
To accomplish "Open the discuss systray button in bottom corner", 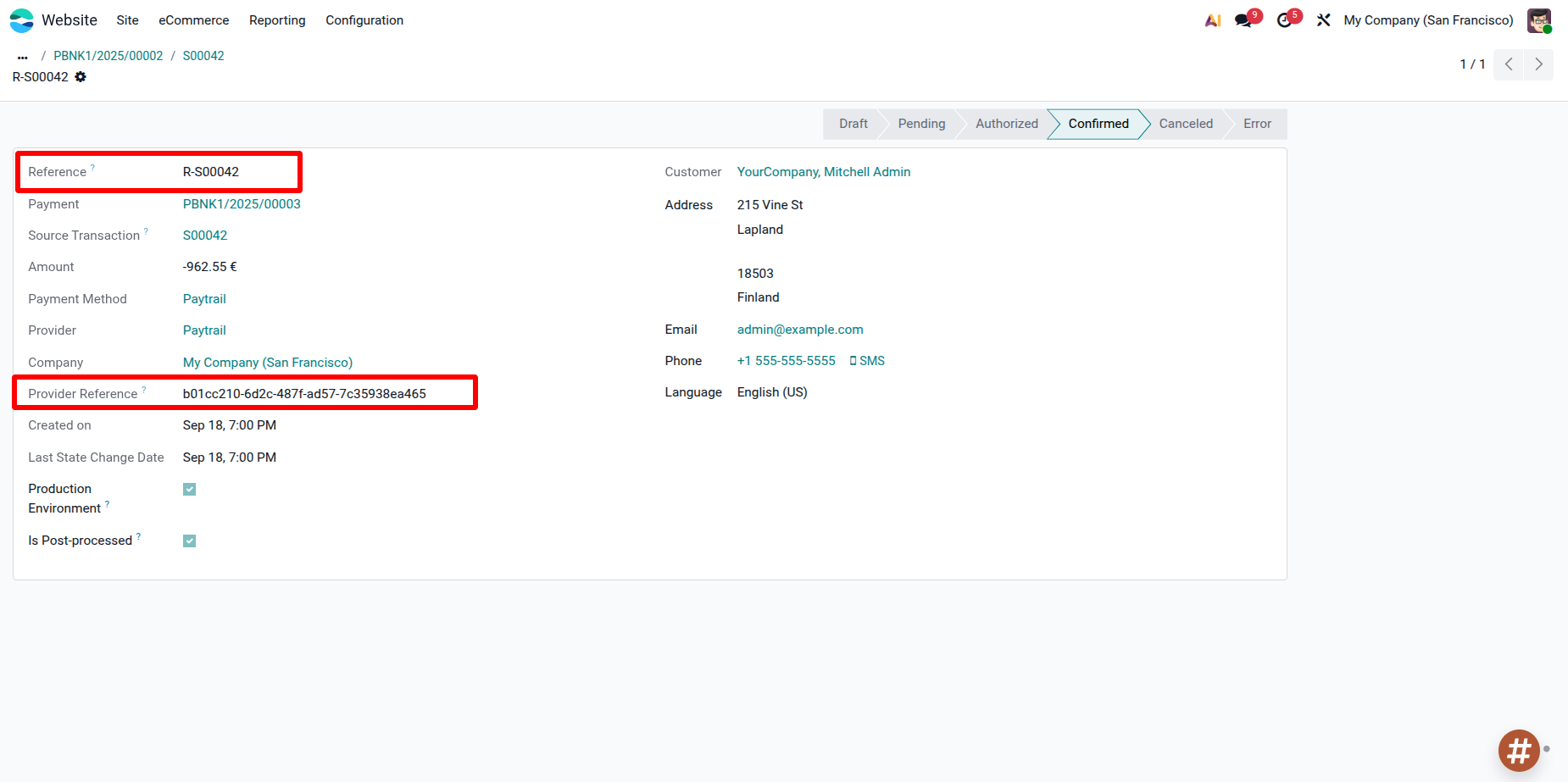I will pyautogui.click(x=1518, y=751).
